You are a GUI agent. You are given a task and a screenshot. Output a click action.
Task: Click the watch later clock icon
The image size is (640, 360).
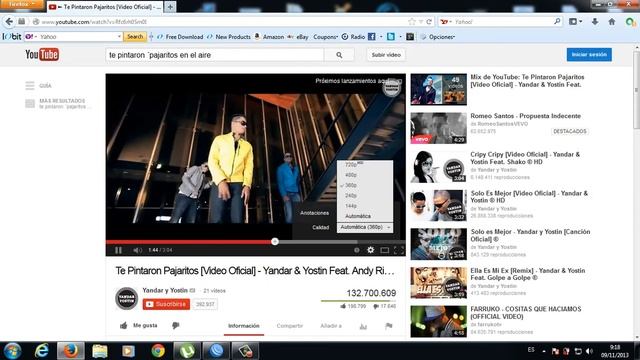coord(357,250)
